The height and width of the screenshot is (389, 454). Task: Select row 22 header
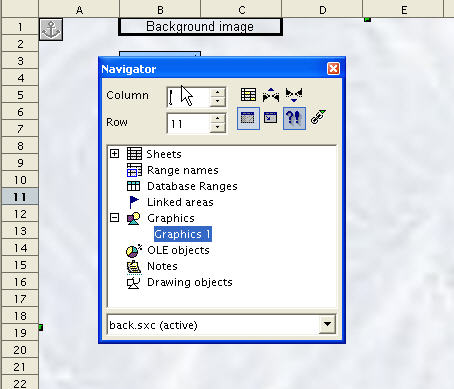20,383
